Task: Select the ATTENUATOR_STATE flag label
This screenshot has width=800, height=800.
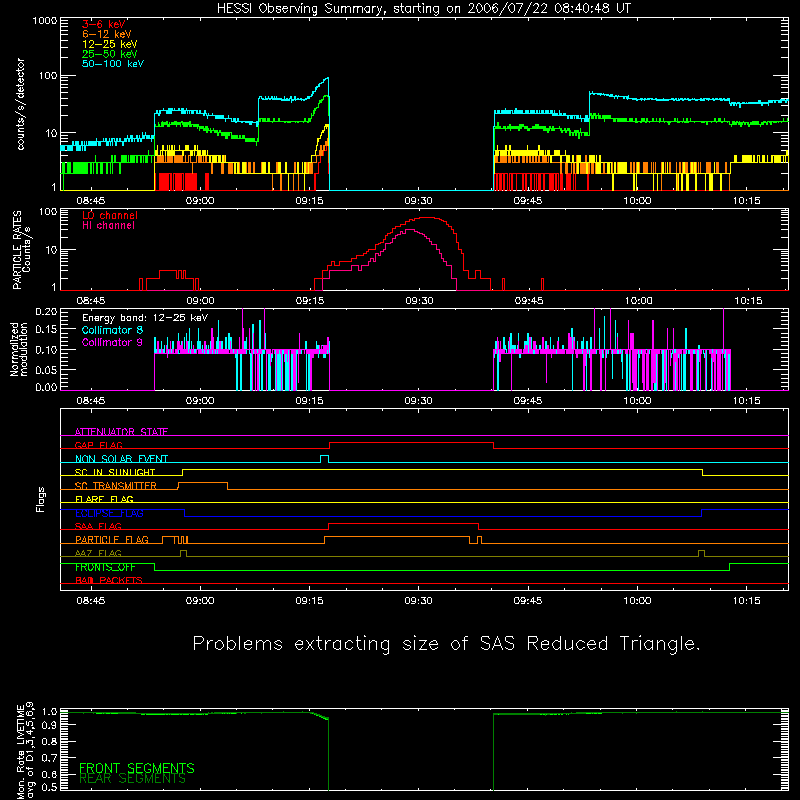Action: pos(121,432)
